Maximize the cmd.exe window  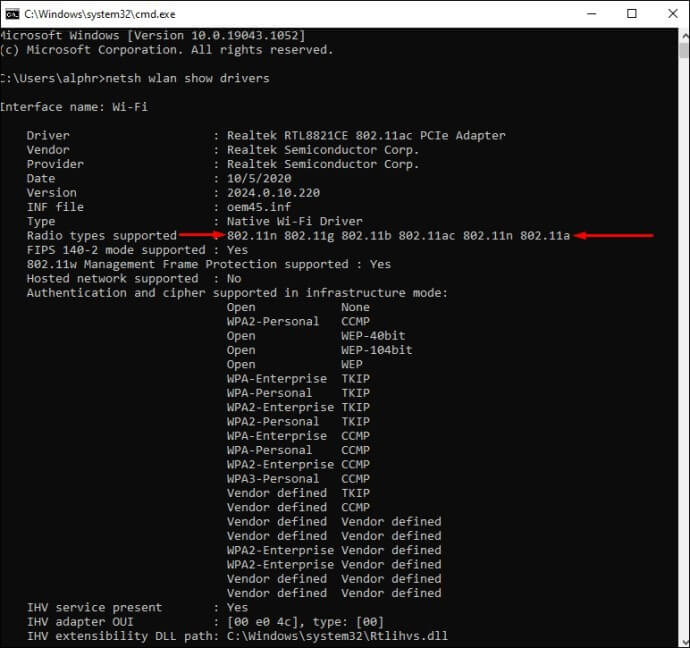click(x=632, y=14)
